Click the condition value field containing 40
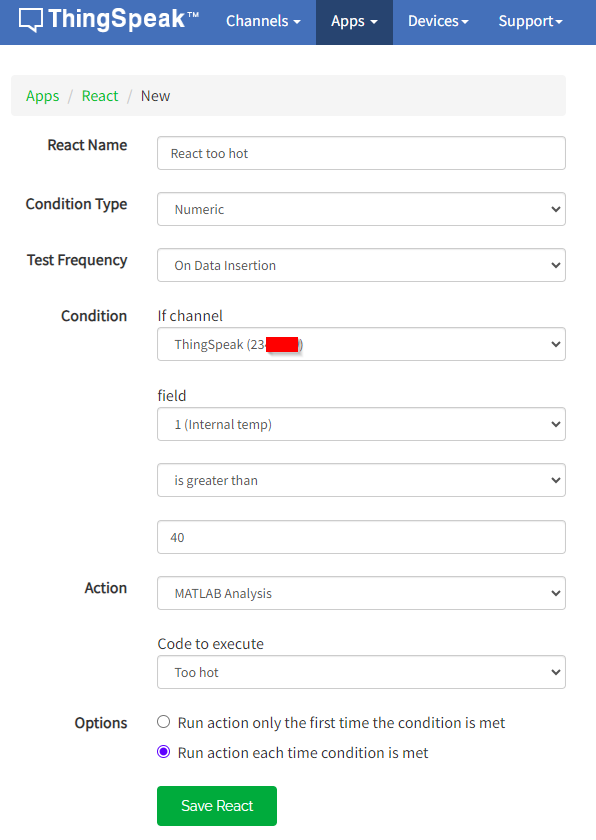596x840 pixels. (x=361, y=537)
